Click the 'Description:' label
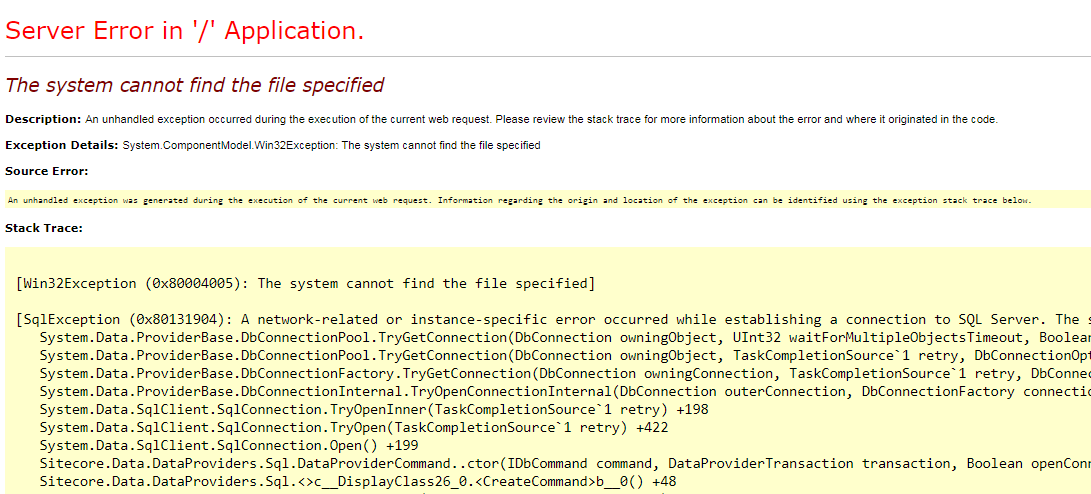This screenshot has width=1091, height=494. point(44,119)
